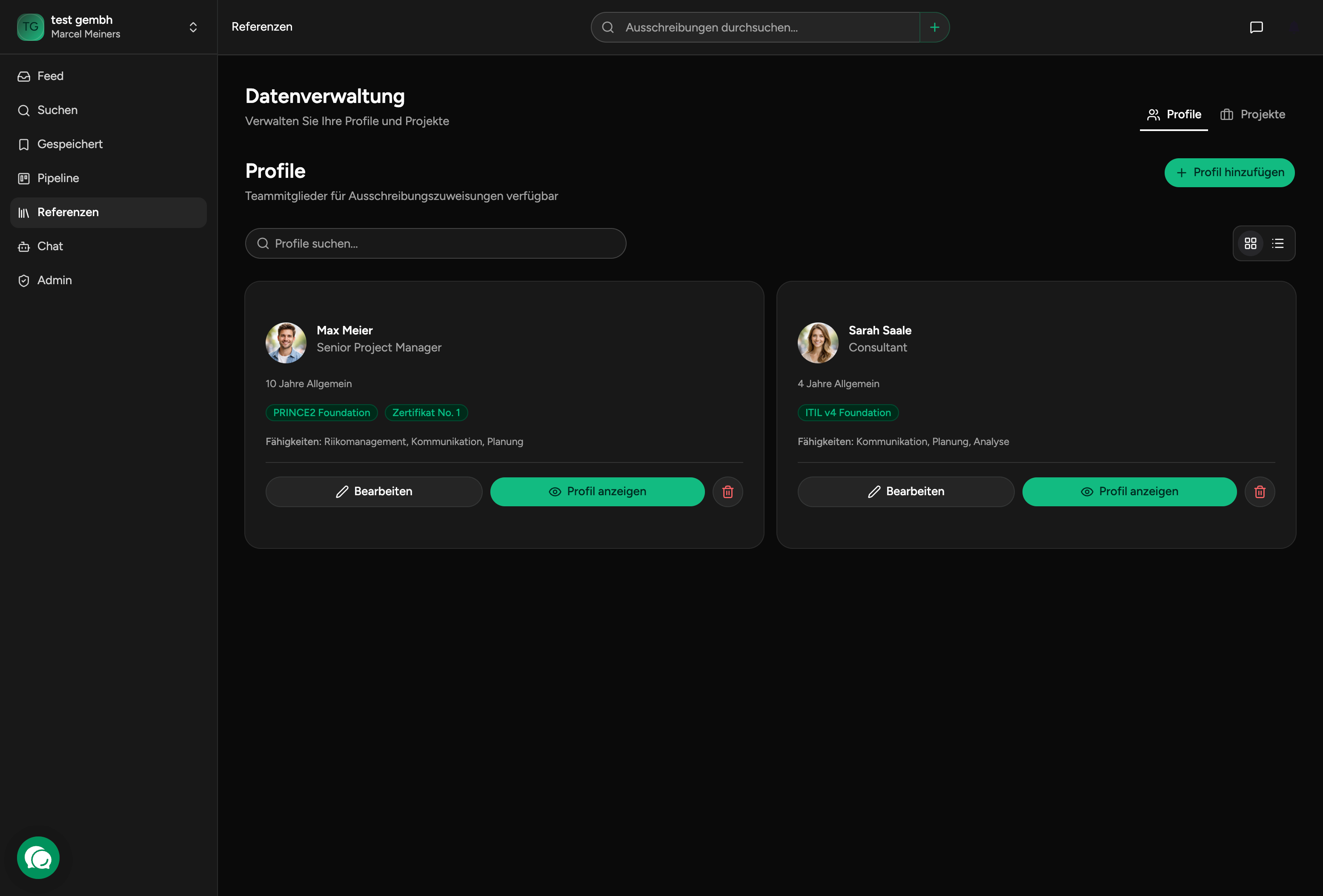Go to Pipeline board in sidebar
The width and height of the screenshot is (1323, 896).
click(x=58, y=178)
